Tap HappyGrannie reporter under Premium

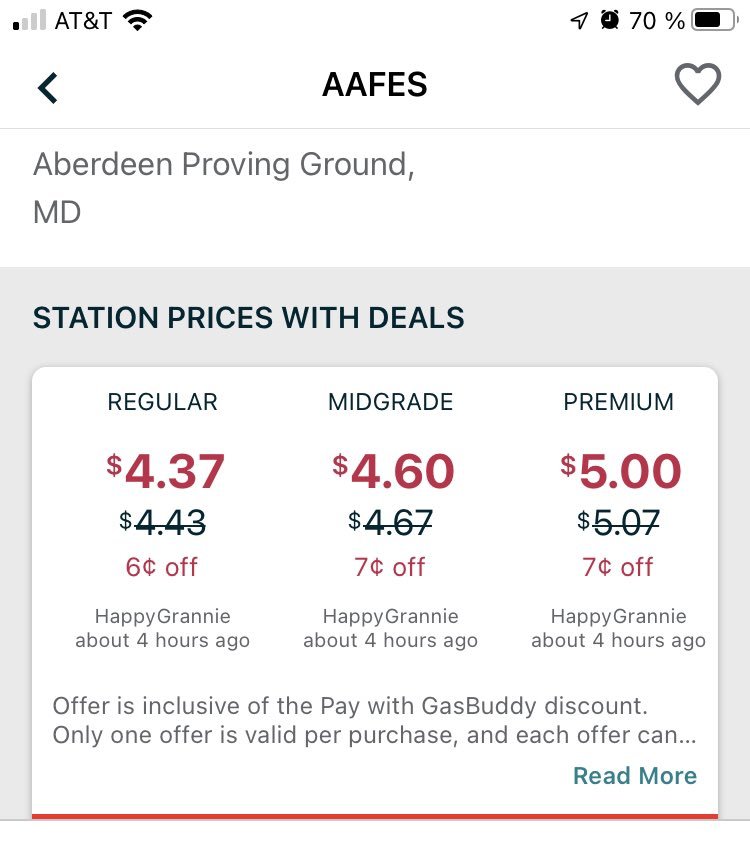[x=618, y=616]
